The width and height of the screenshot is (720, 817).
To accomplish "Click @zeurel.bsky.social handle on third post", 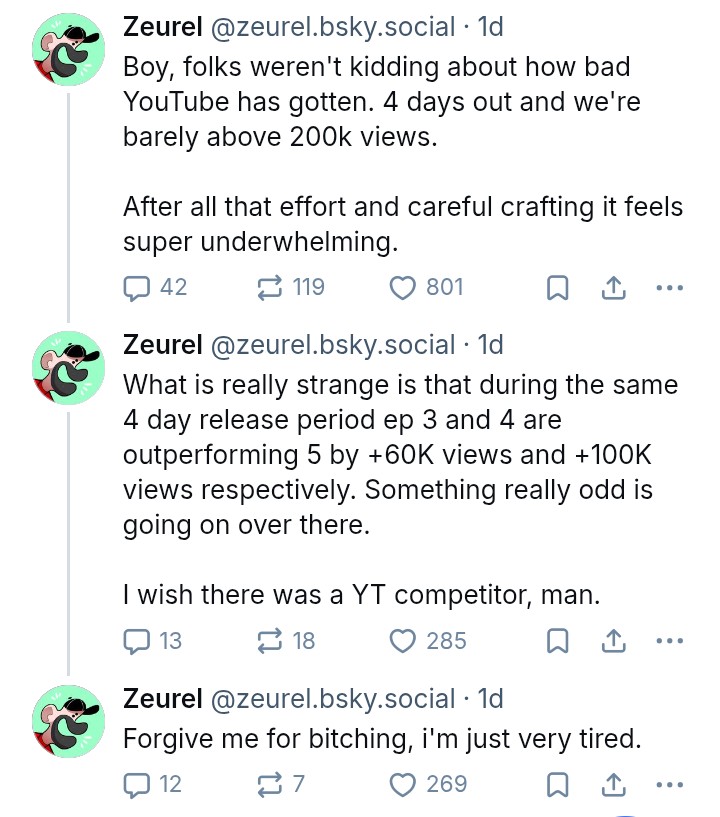I will pyautogui.click(x=330, y=698).
